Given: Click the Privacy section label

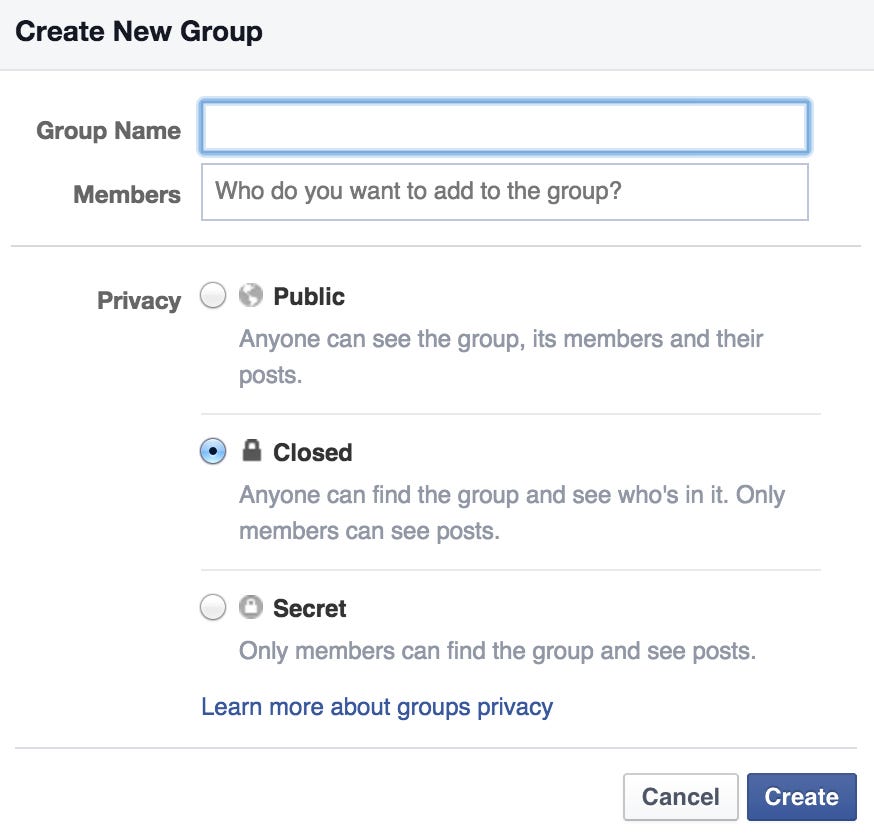Looking at the screenshot, I should 138,300.
